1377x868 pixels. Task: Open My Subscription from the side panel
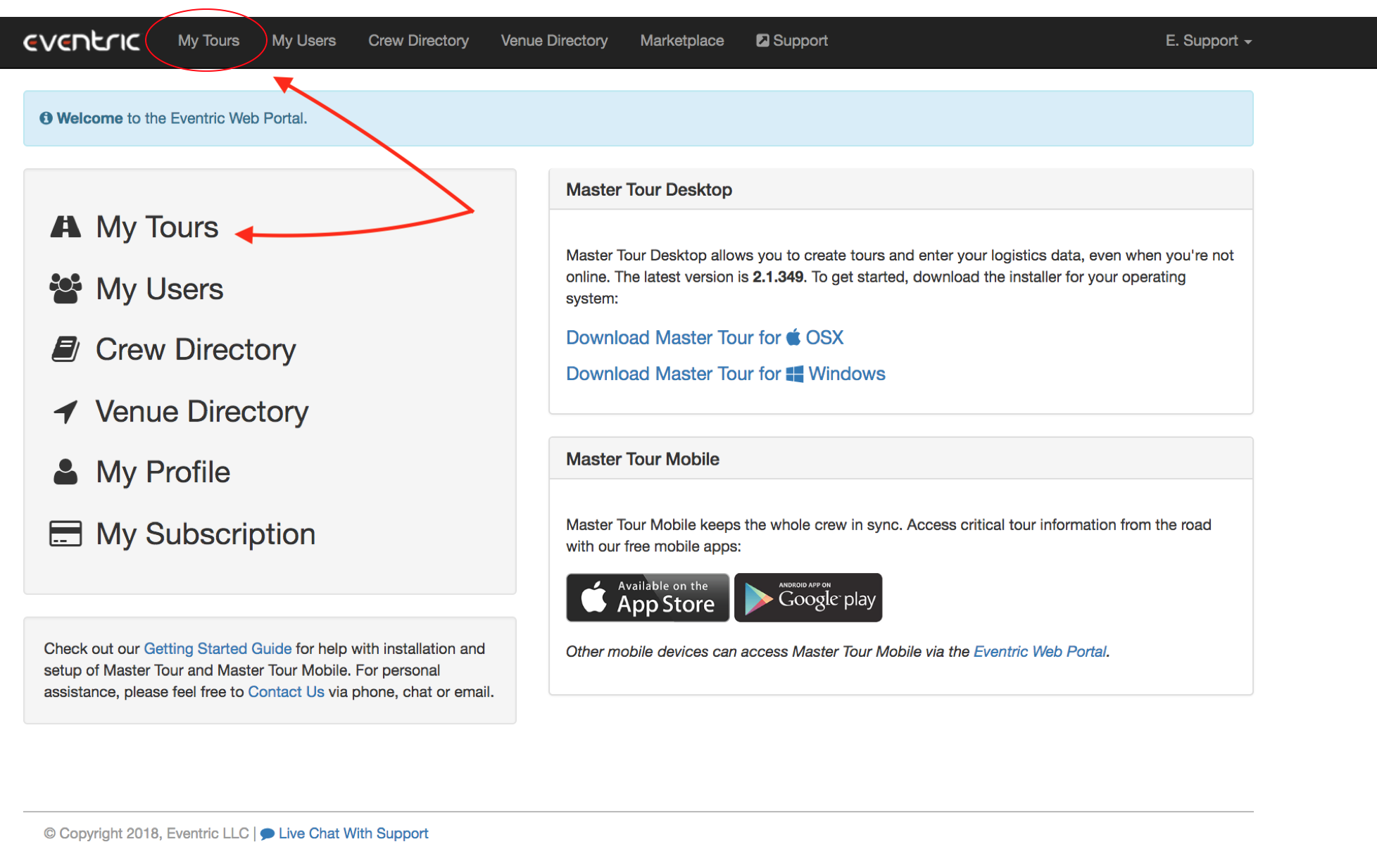(x=206, y=534)
